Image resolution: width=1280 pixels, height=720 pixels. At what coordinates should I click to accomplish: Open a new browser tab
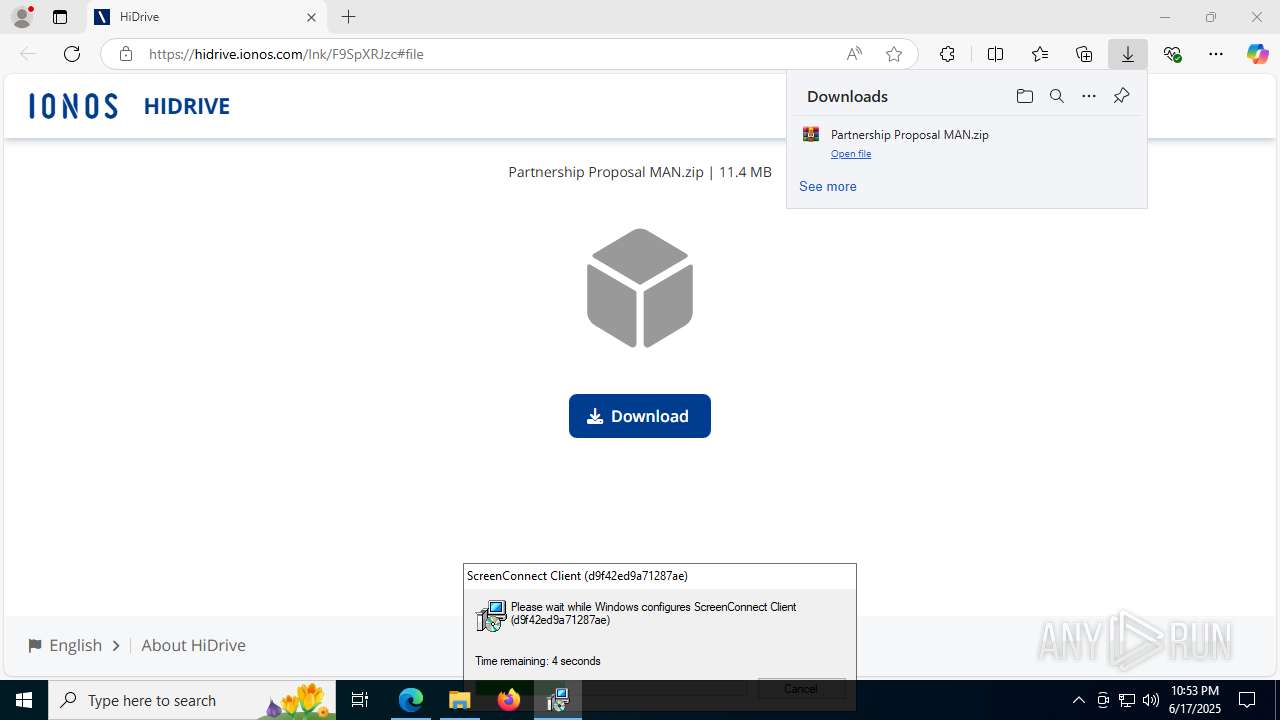(348, 17)
